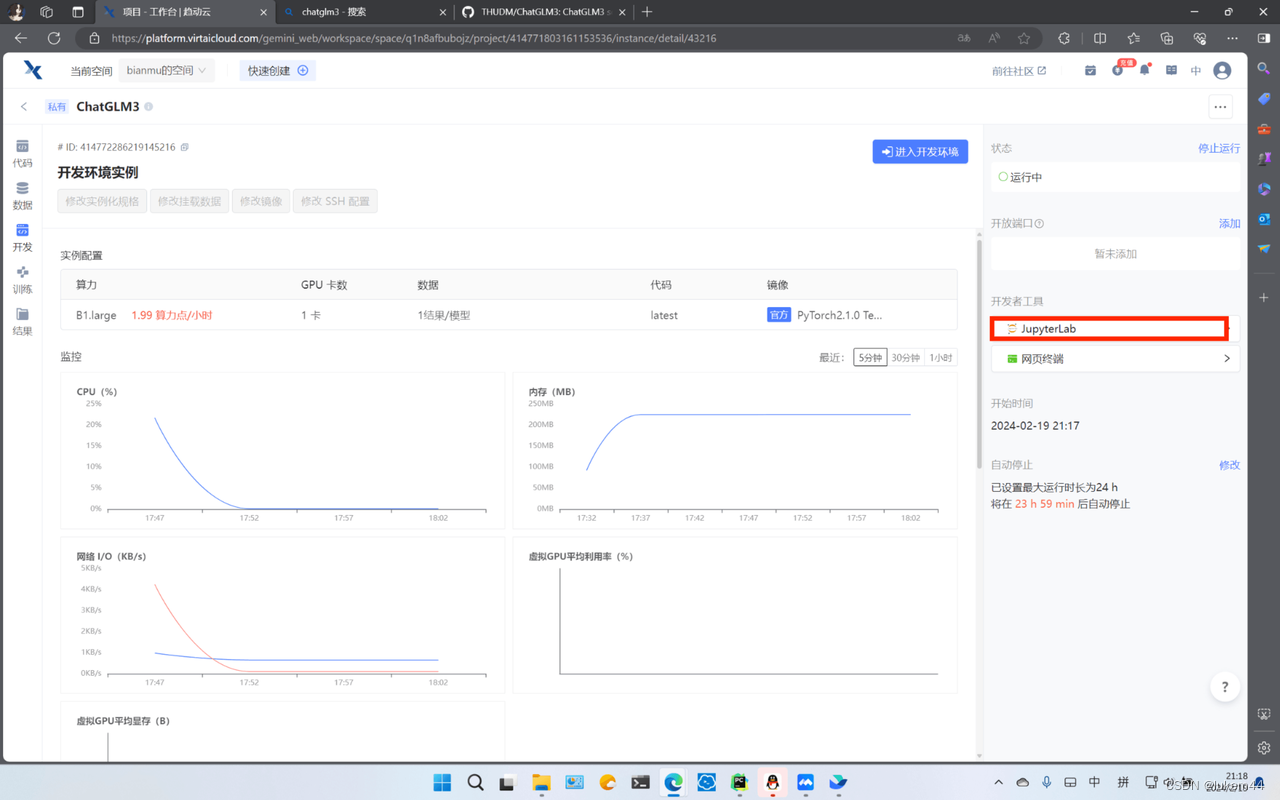Click 添加 link for open ports

tap(1229, 224)
